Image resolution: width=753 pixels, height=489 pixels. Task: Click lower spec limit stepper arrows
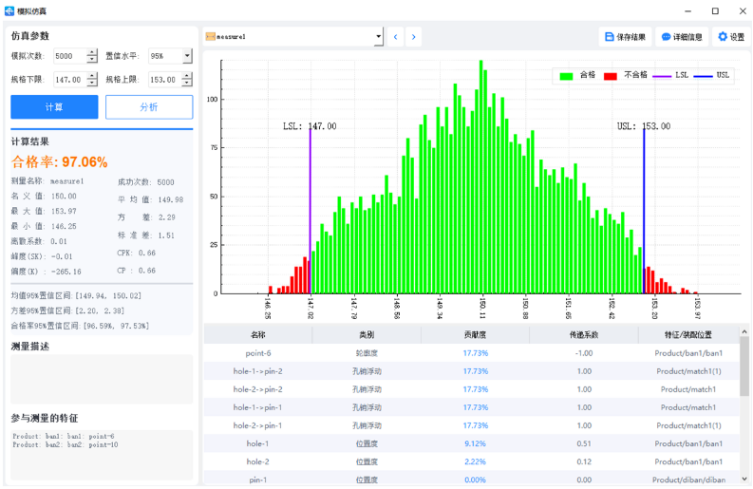point(92,79)
